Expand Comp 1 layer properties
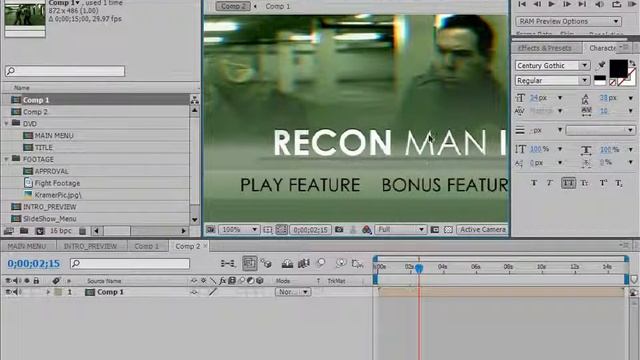The height and width of the screenshot is (360, 640). click(48, 292)
